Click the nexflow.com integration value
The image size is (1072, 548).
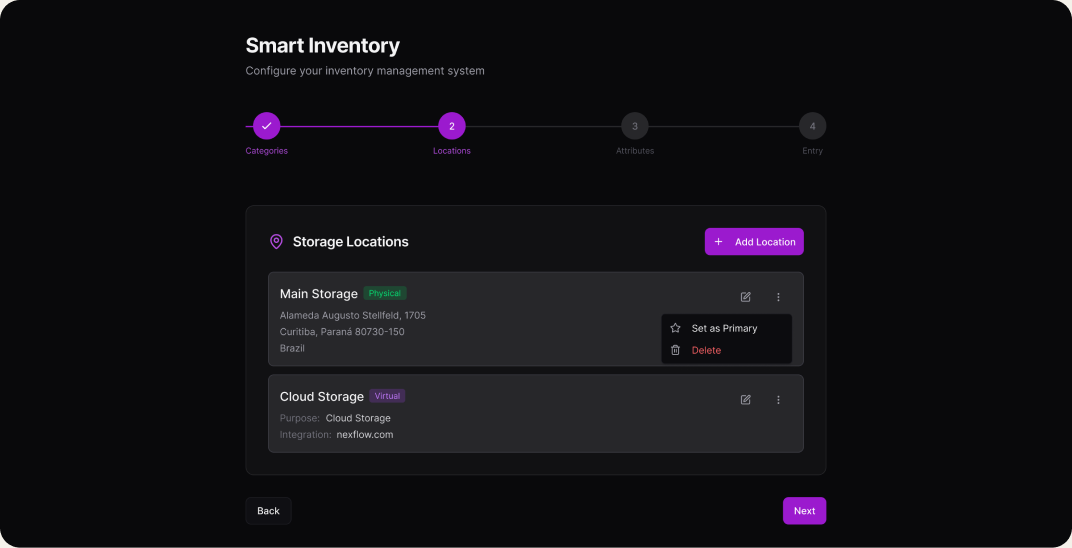(x=364, y=435)
